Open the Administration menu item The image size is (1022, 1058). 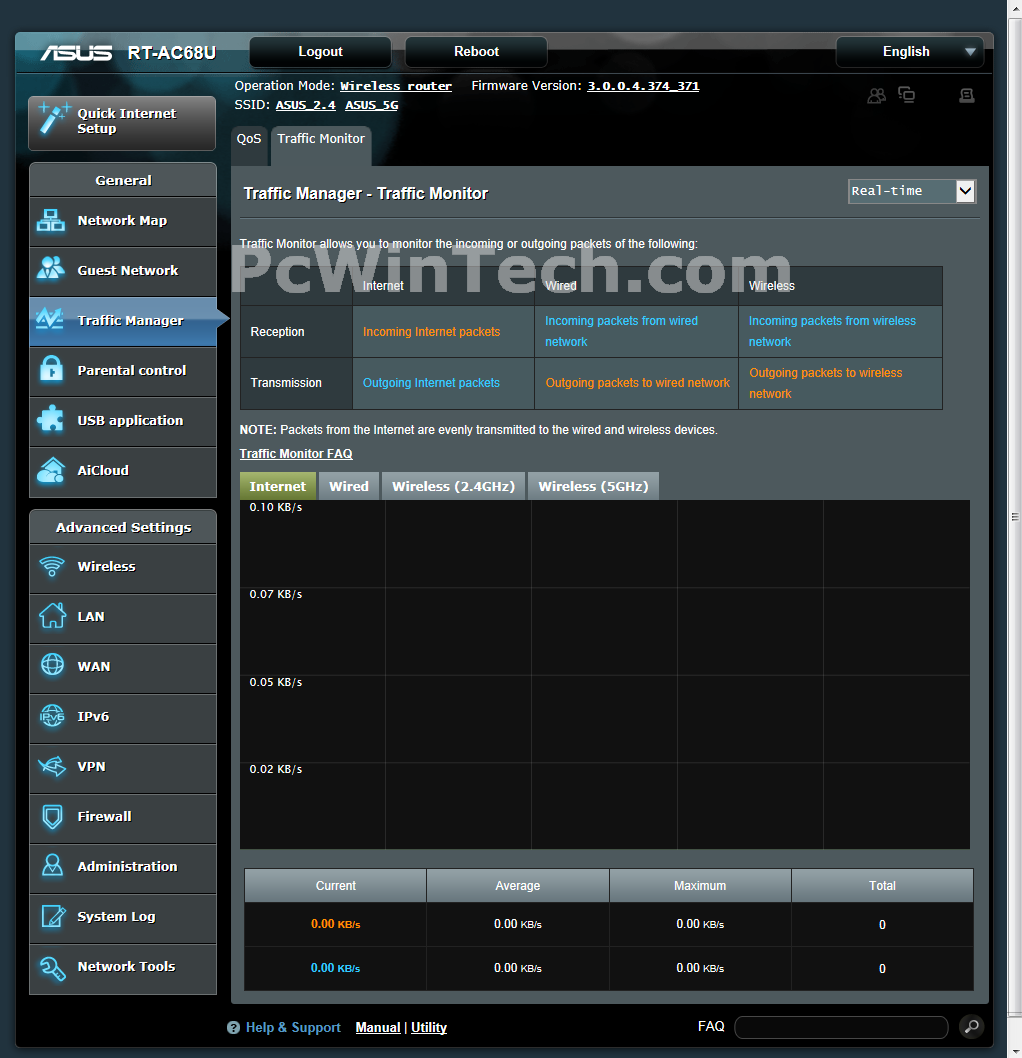click(123, 867)
